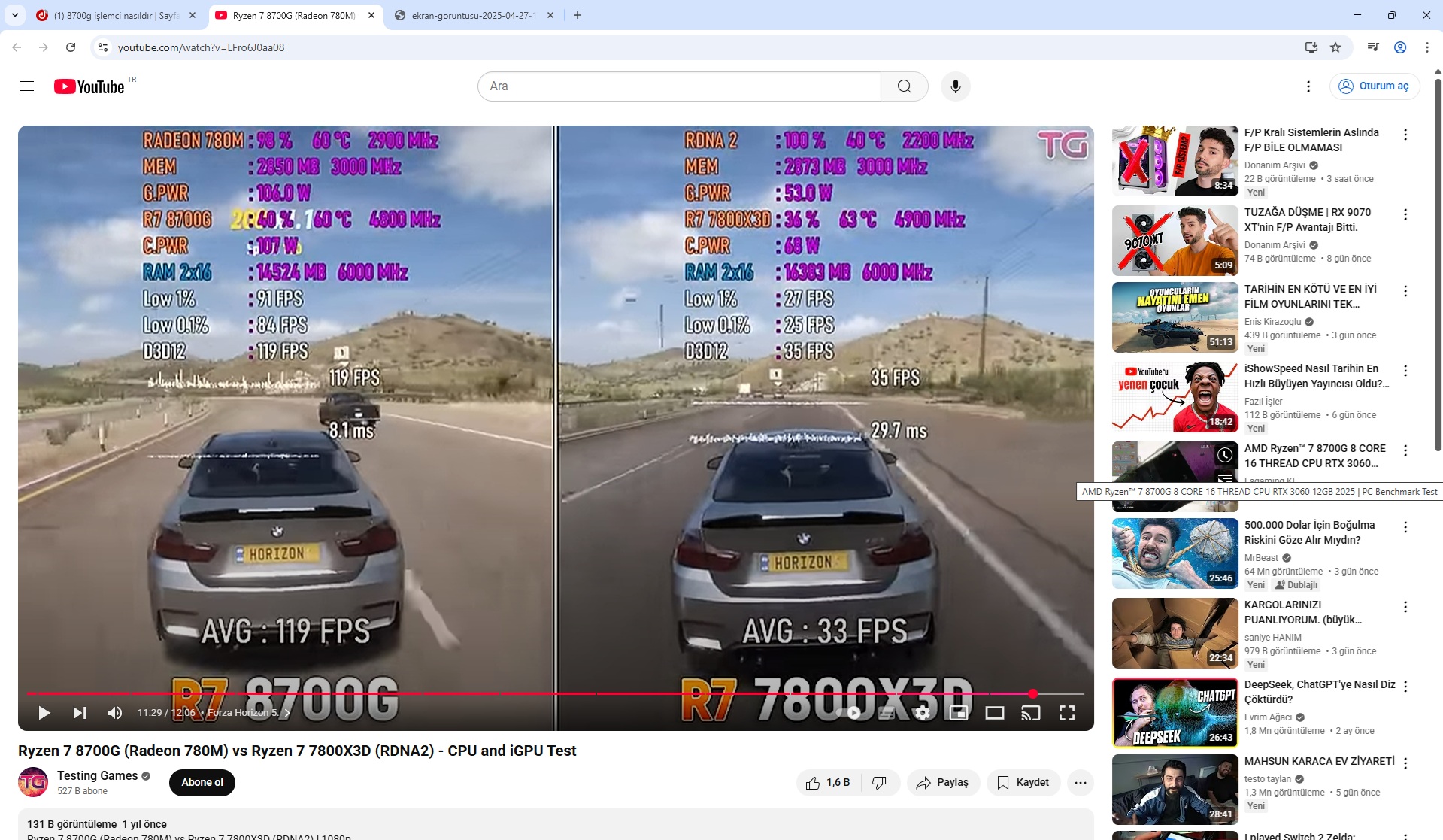
Task: Open the Donanım Arşivi channel under F/P Kralı video
Action: 1275,165
